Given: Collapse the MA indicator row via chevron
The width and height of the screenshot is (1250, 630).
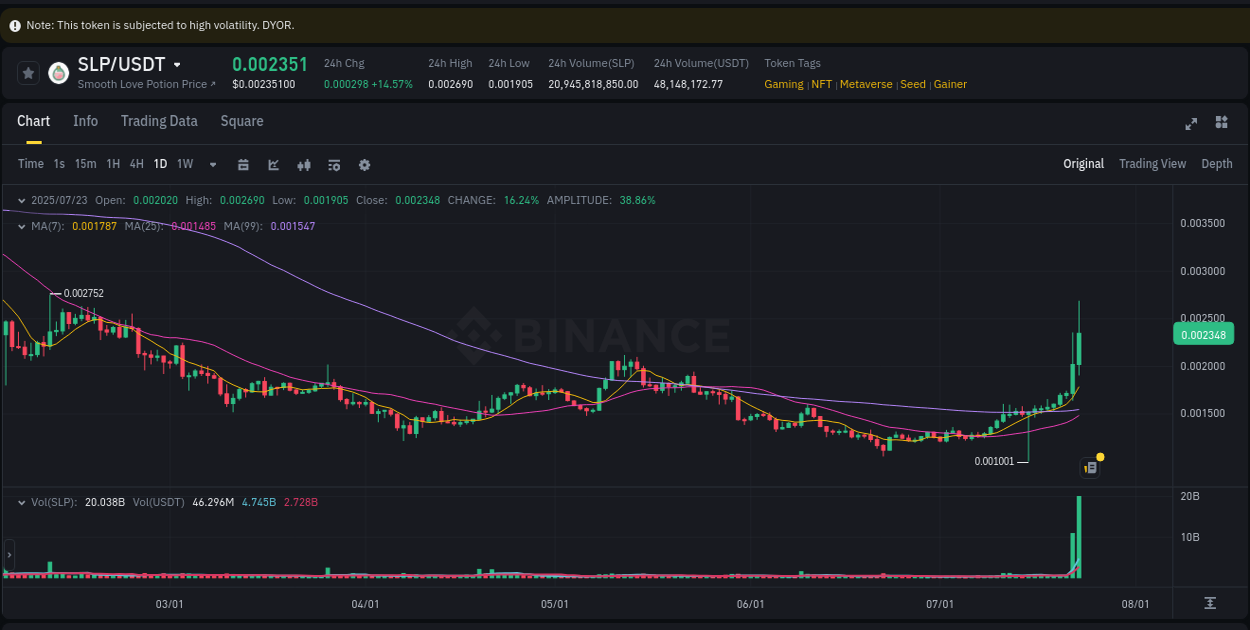Looking at the screenshot, I should (20, 226).
